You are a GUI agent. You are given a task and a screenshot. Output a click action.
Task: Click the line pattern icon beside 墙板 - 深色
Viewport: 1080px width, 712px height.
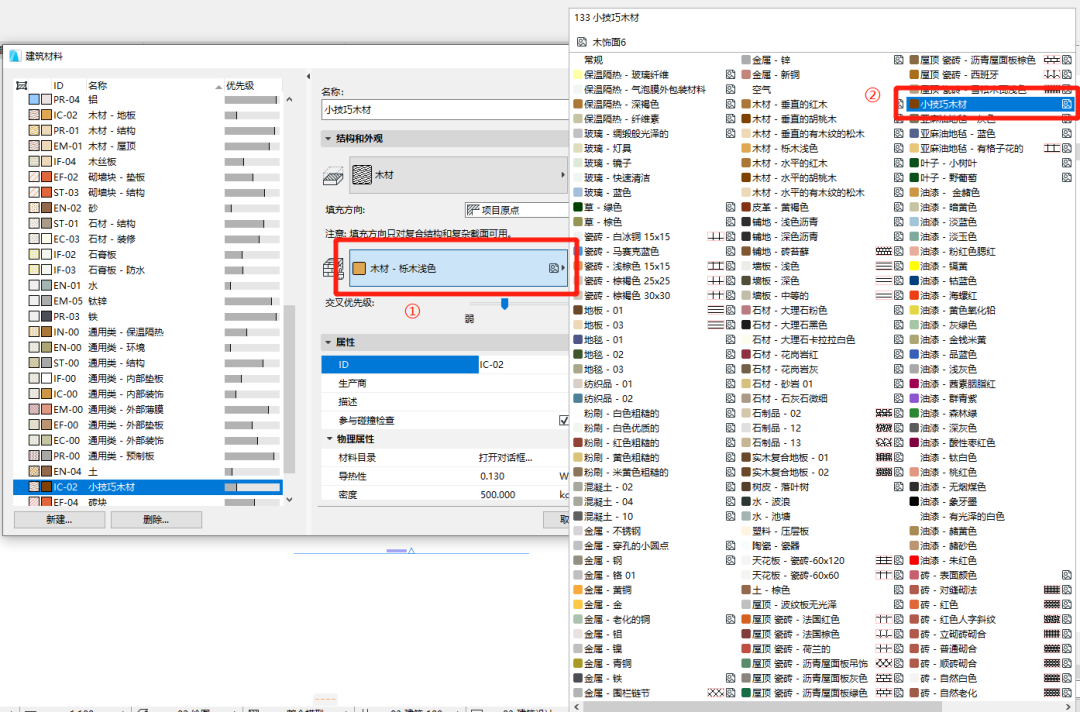884,280
